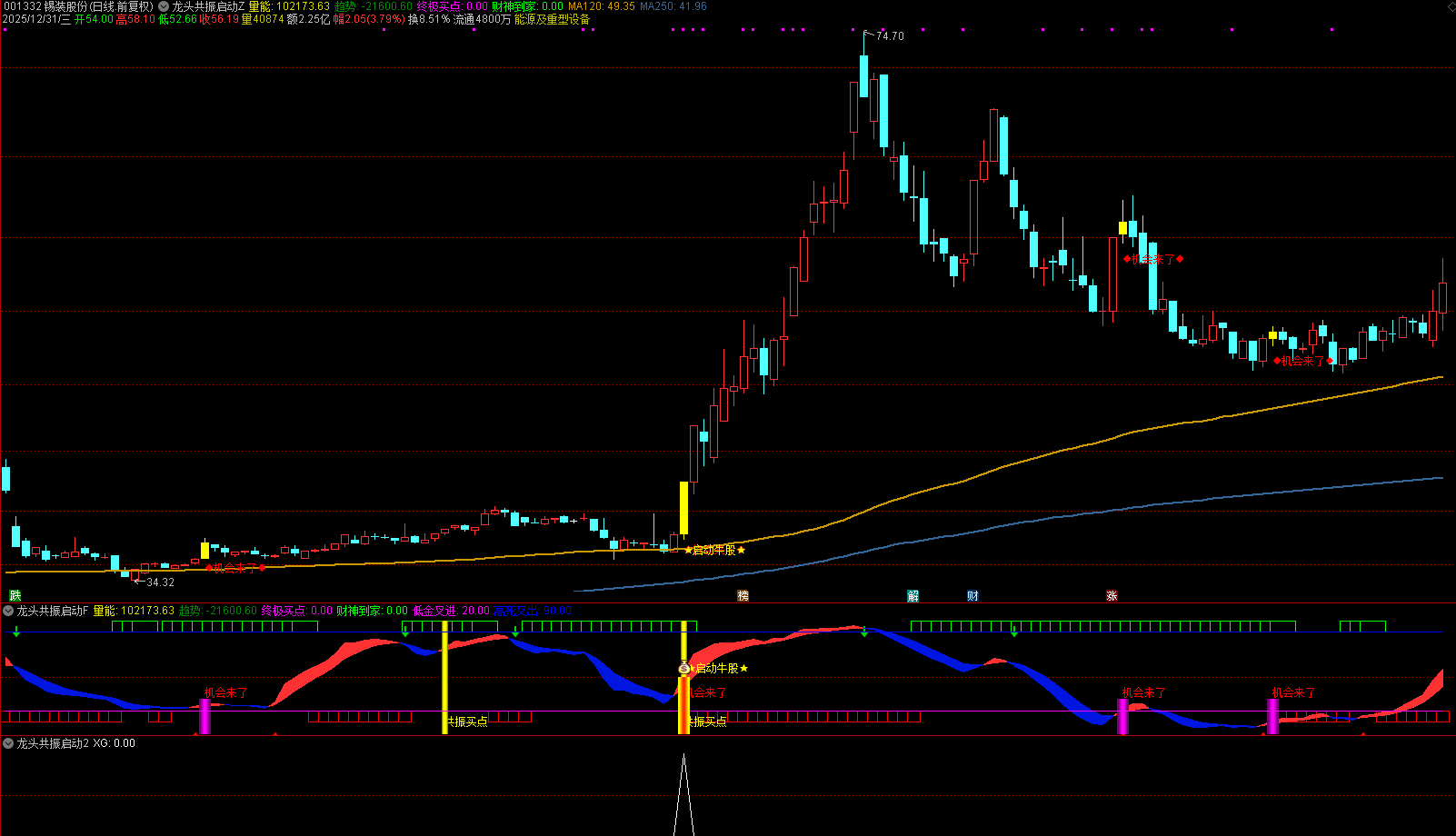
Task: Select the MA250 value label
Action: [x=673, y=6]
